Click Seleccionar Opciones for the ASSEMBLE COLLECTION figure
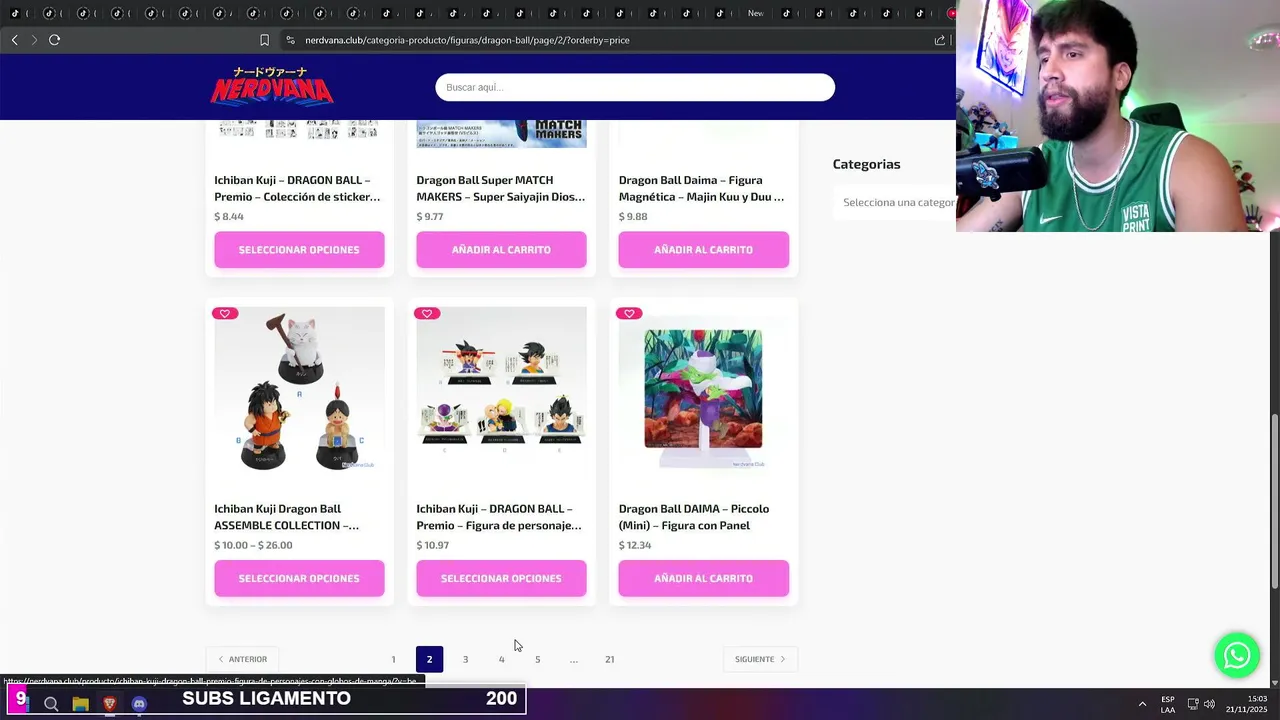The image size is (1280, 720). 299,578
